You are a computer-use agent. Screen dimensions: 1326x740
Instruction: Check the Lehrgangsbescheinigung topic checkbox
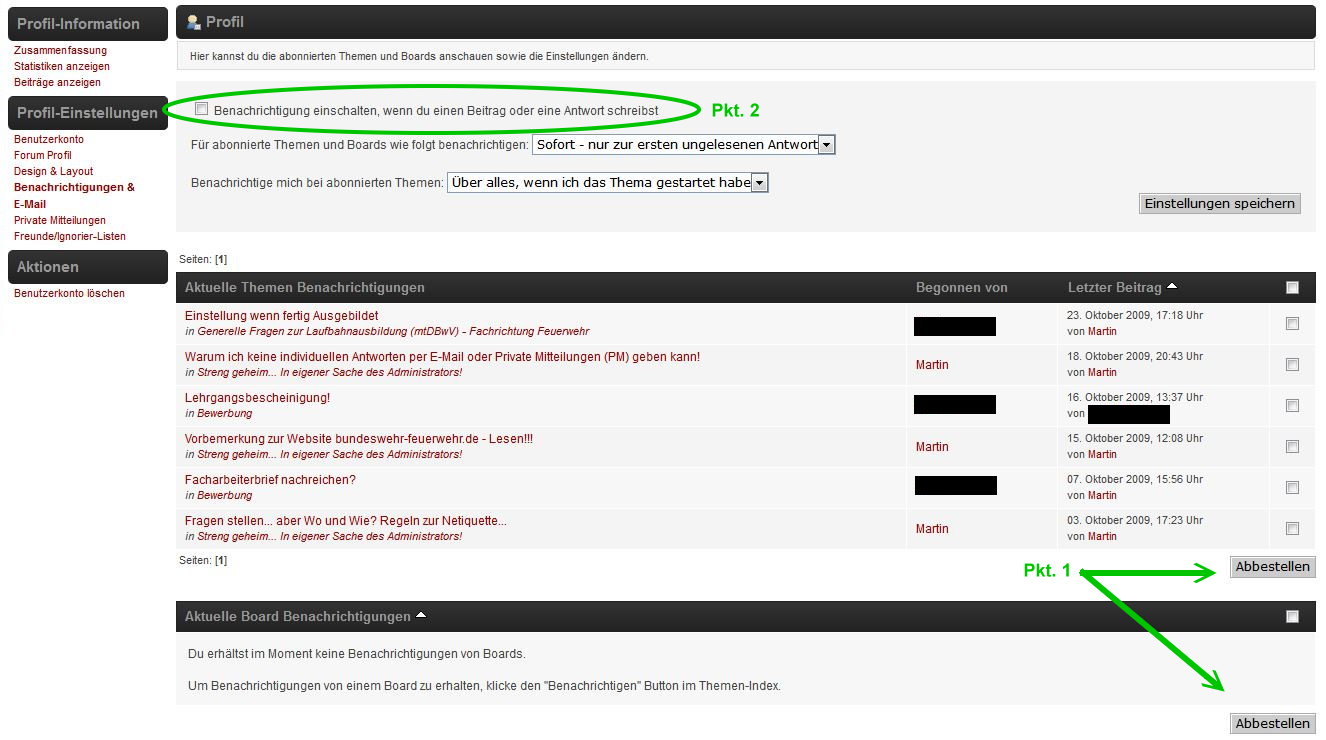(x=1292, y=406)
